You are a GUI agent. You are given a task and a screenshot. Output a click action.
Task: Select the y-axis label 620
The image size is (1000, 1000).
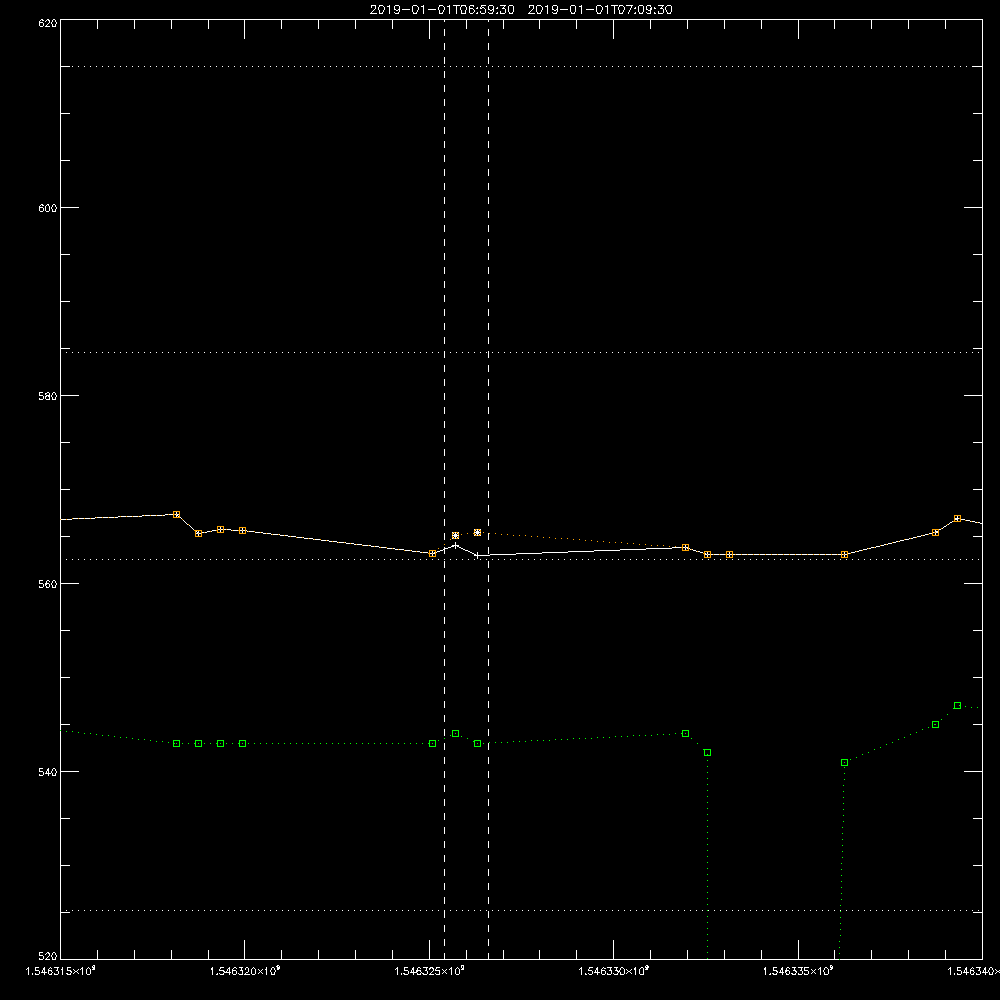point(48,24)
